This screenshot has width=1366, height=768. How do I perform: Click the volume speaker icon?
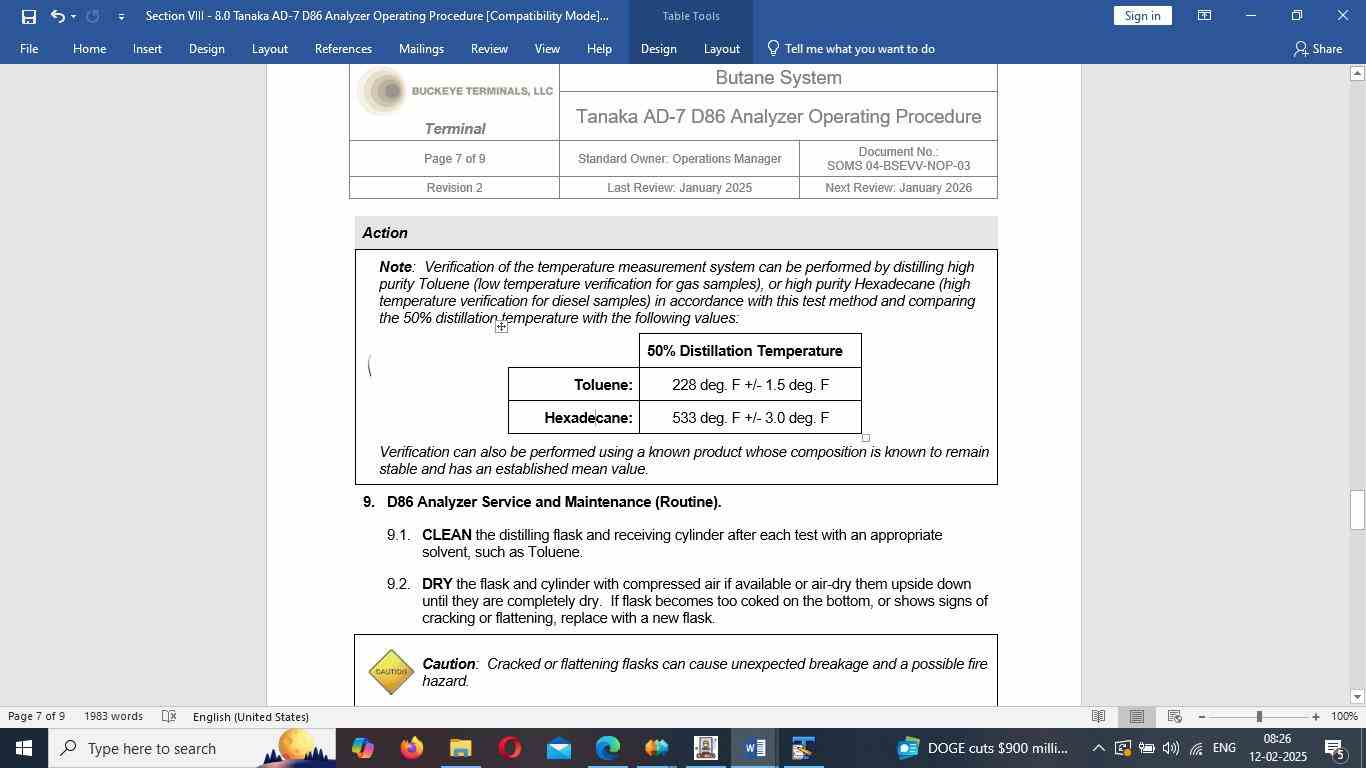pyautogui.click(x=1171, y=748)
